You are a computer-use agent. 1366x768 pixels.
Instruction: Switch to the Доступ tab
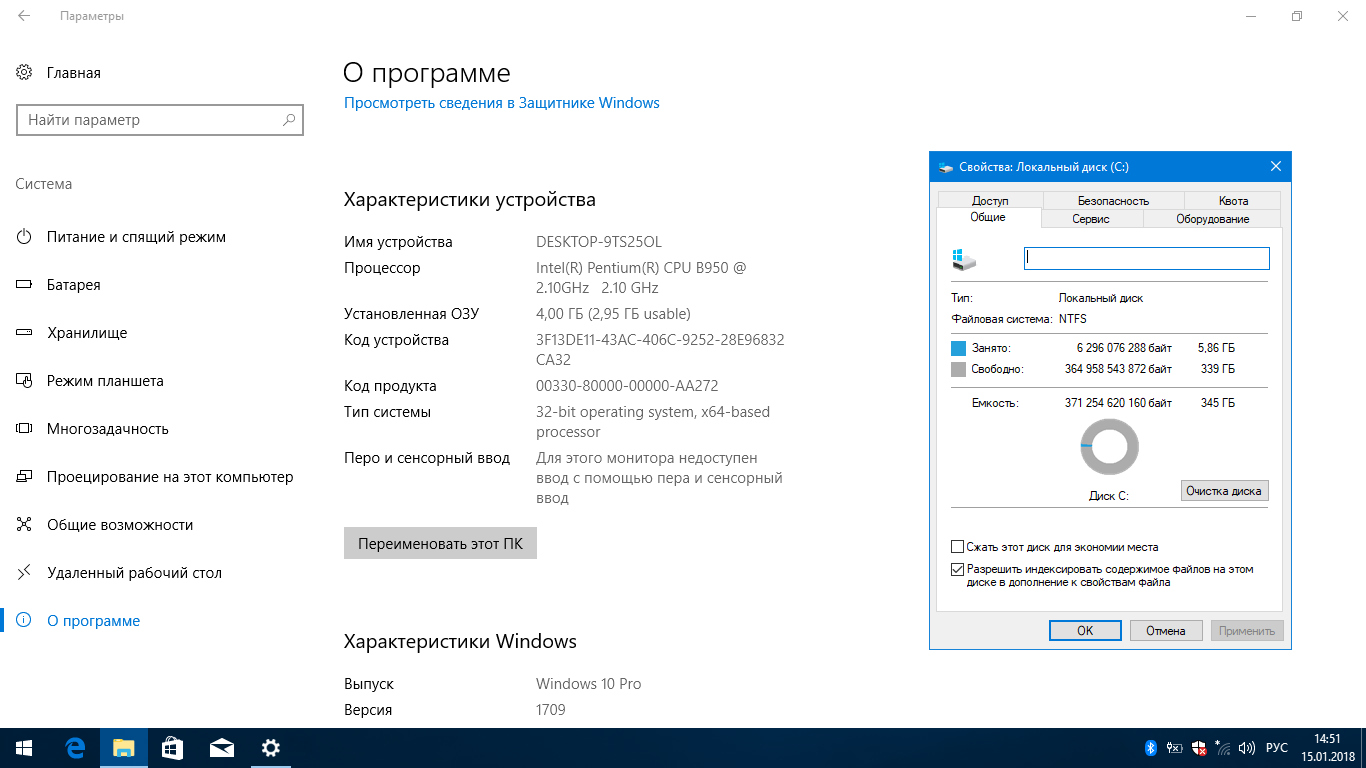coord(990,200)
